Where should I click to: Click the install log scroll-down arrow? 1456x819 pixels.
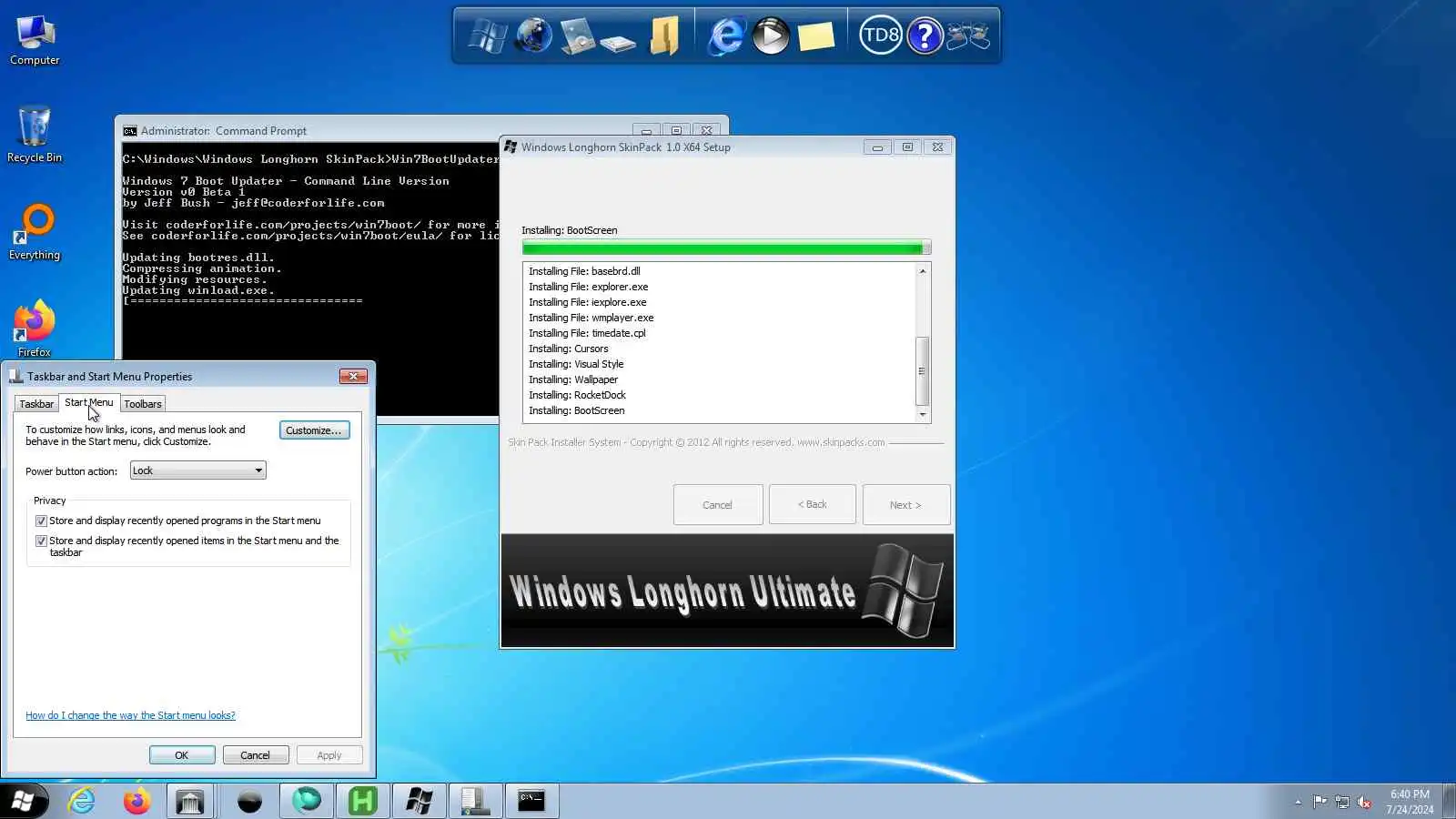[x=923, y=415]
